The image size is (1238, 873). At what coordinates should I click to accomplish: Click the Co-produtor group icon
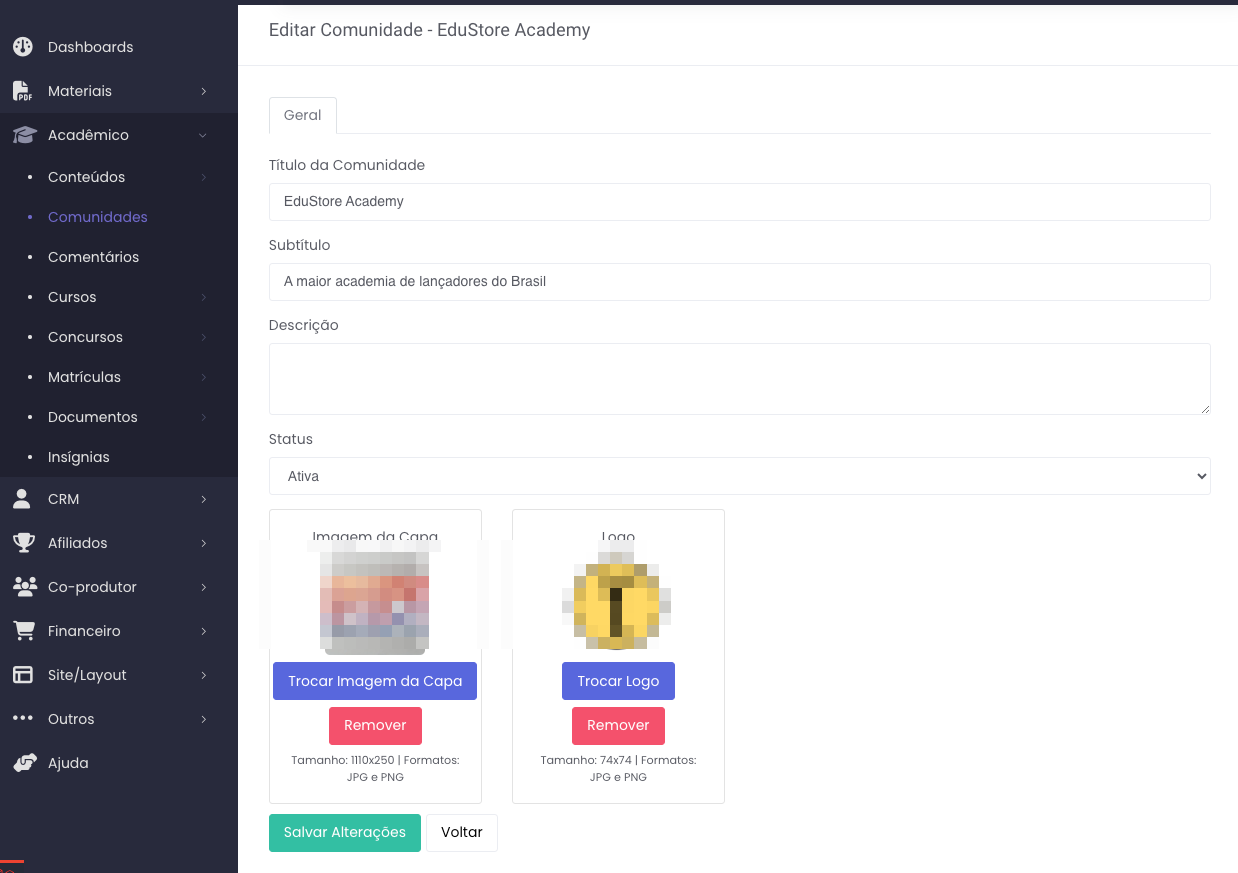(x=23, y=587)
